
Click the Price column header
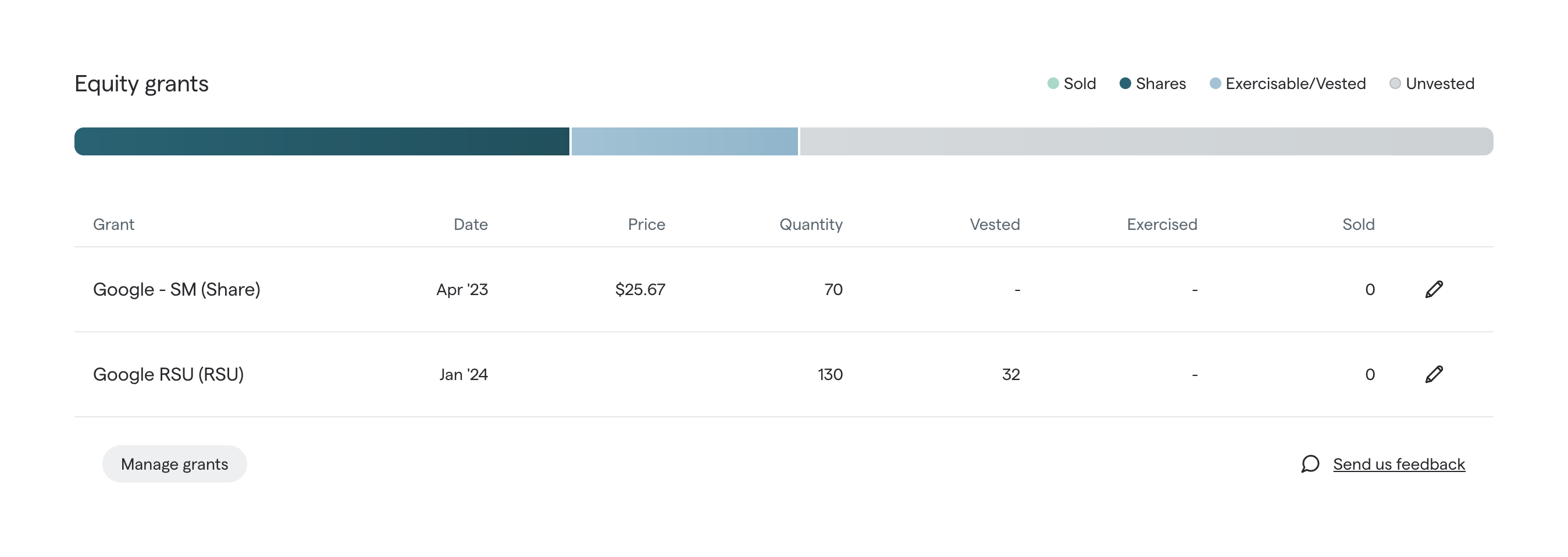646,224
